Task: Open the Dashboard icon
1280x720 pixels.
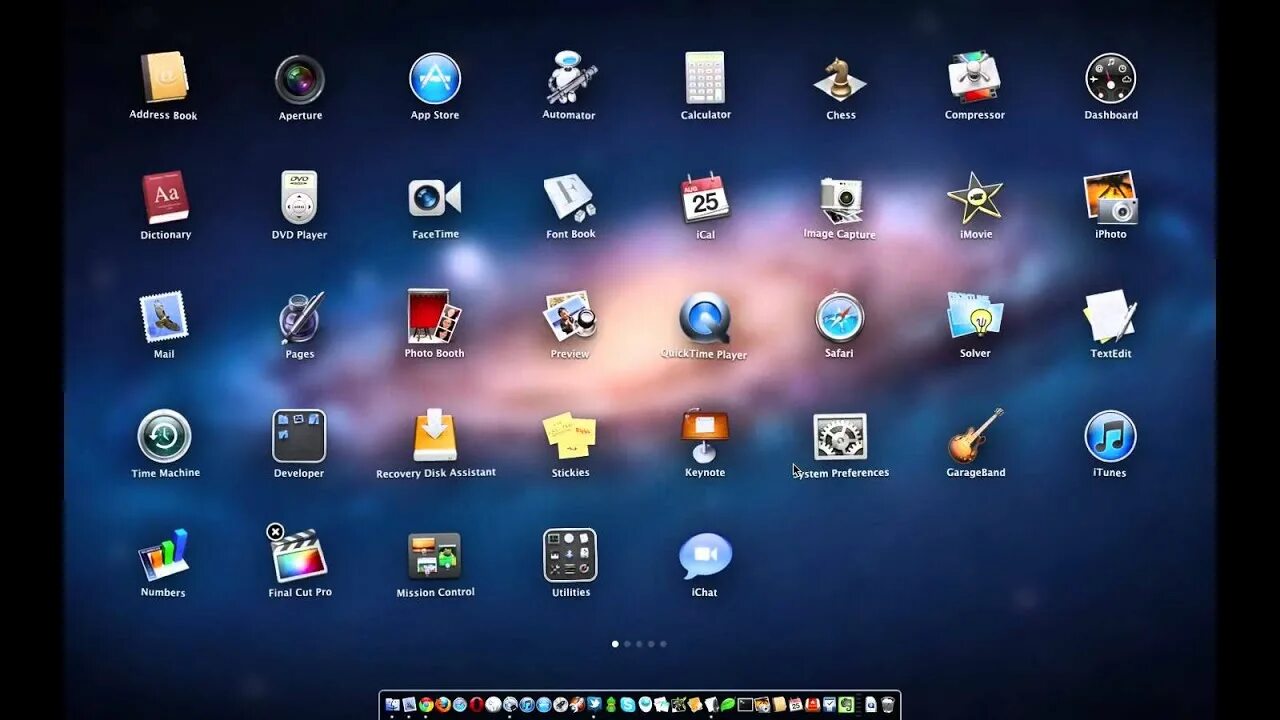Action: [1111, 78]
